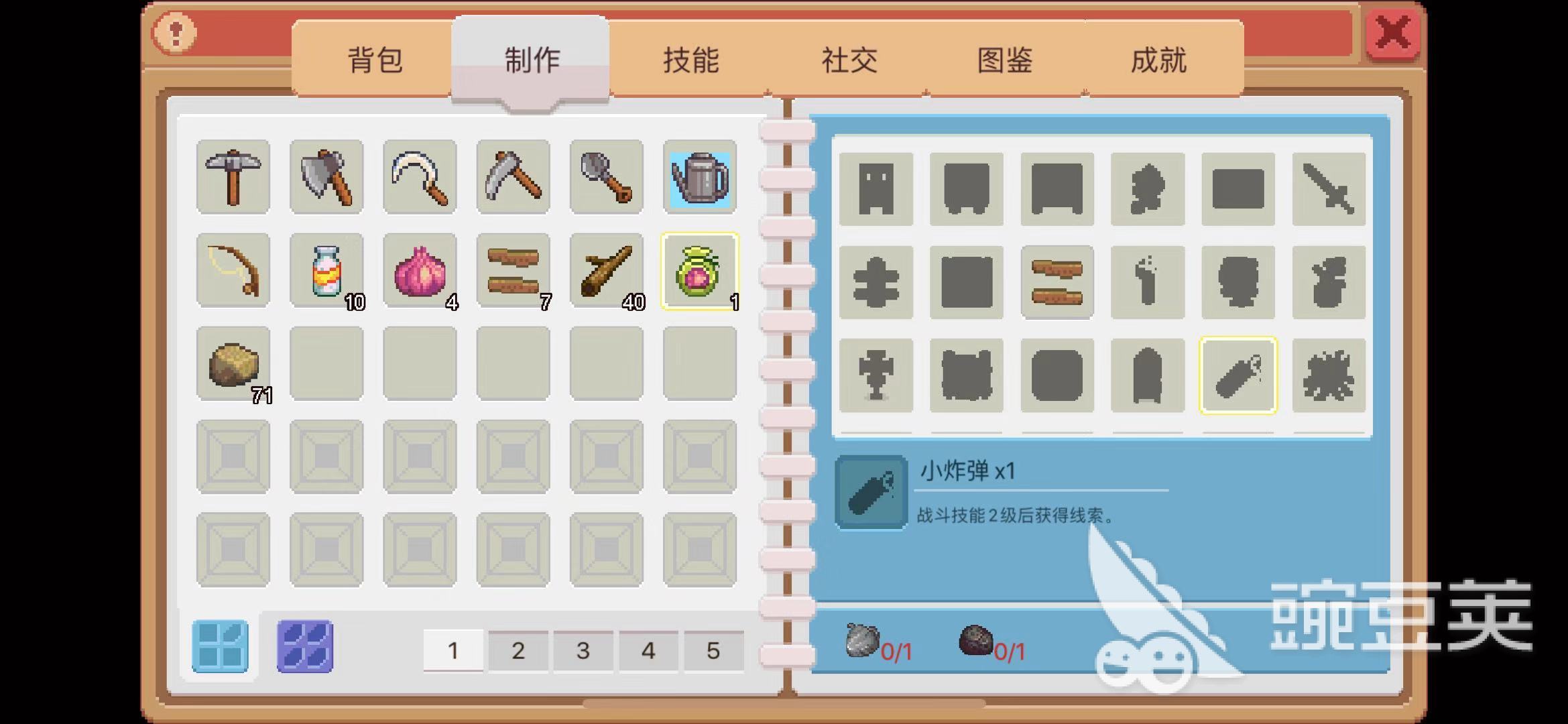Viewport: 1568px width, 724px height.
Task: Select the wood branch stack of 40
Action: 607,270
